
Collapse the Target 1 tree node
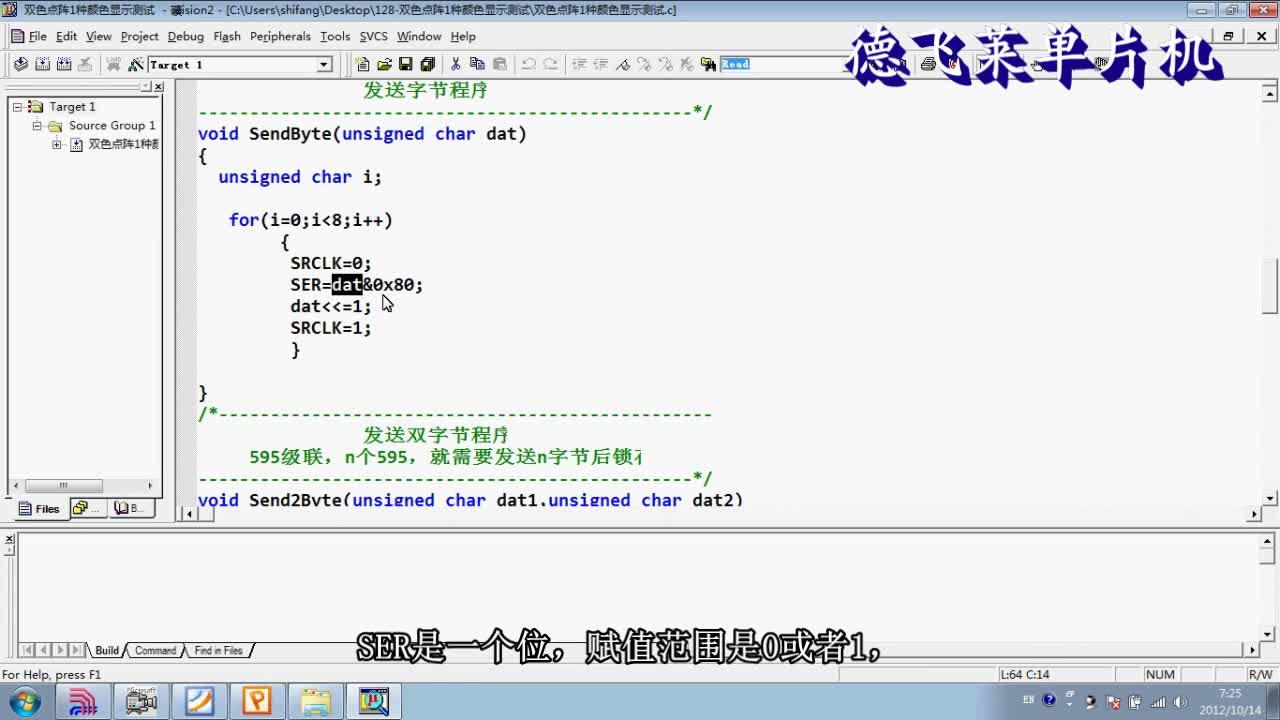pyautogui.click(x=17, y=106)
